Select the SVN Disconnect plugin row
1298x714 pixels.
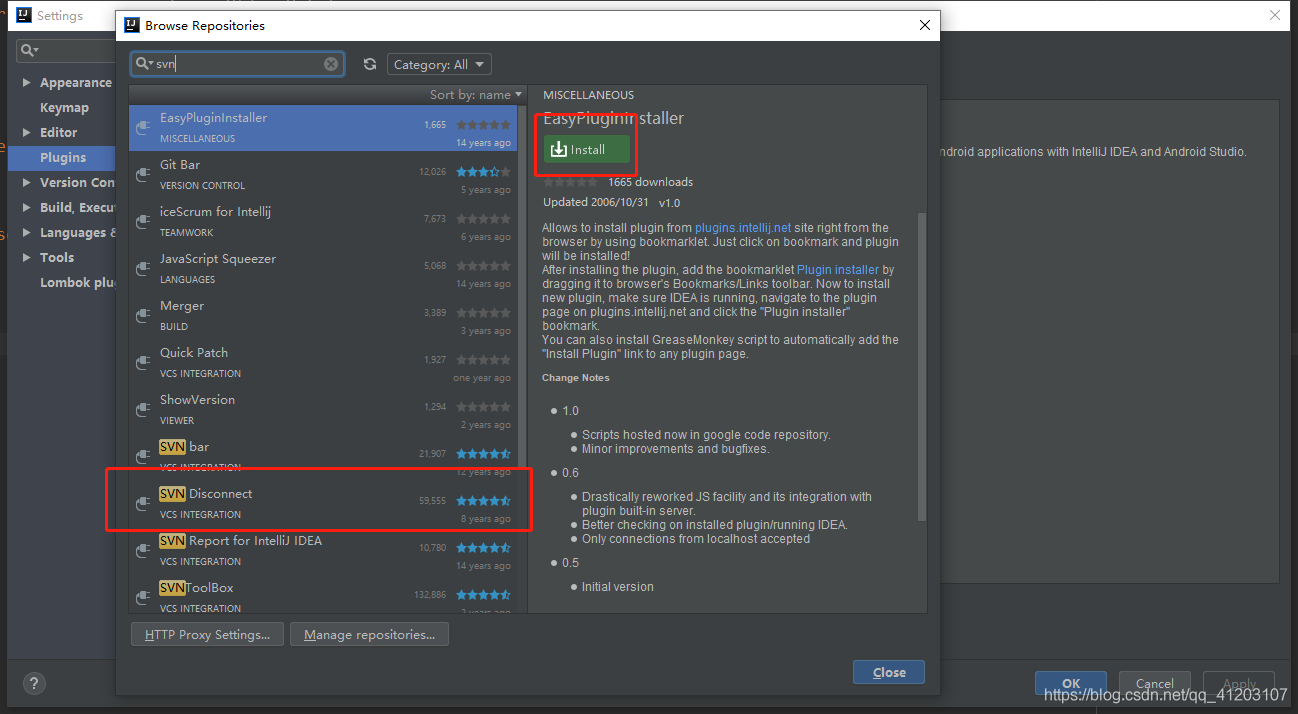pyautogui.click(x=323, y=503)
